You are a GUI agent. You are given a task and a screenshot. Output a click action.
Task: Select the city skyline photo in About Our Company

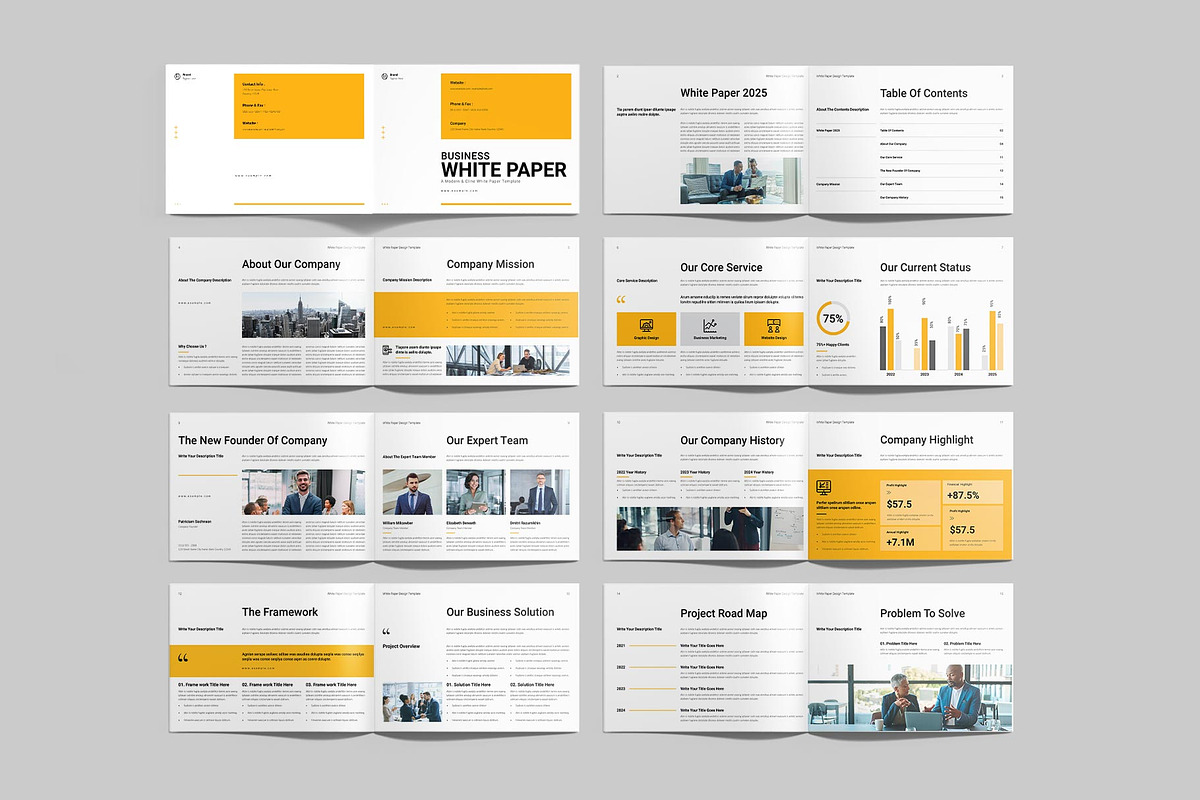[x=304, y=316]
